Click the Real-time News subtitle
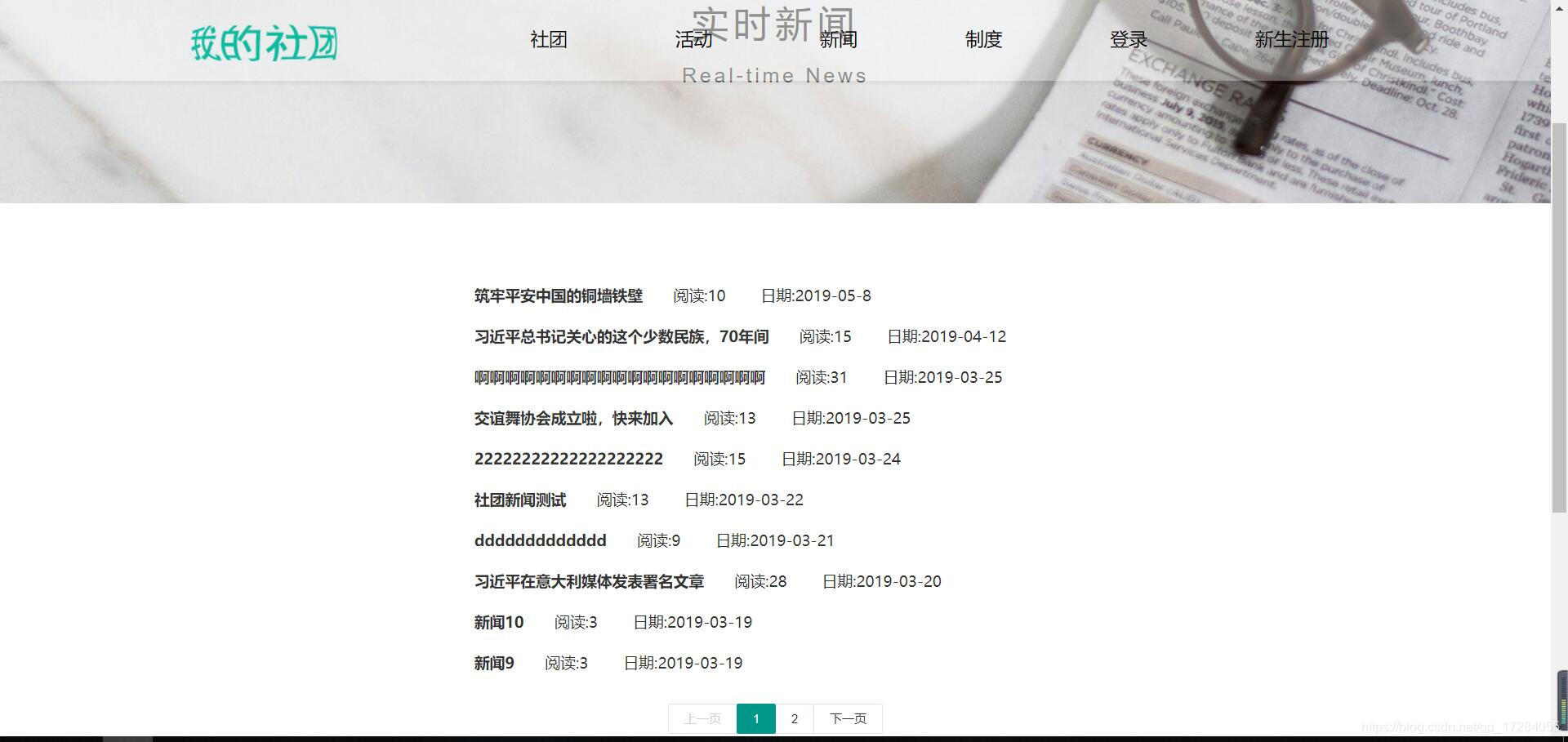The image size is (1568, 742). [774, 76]
